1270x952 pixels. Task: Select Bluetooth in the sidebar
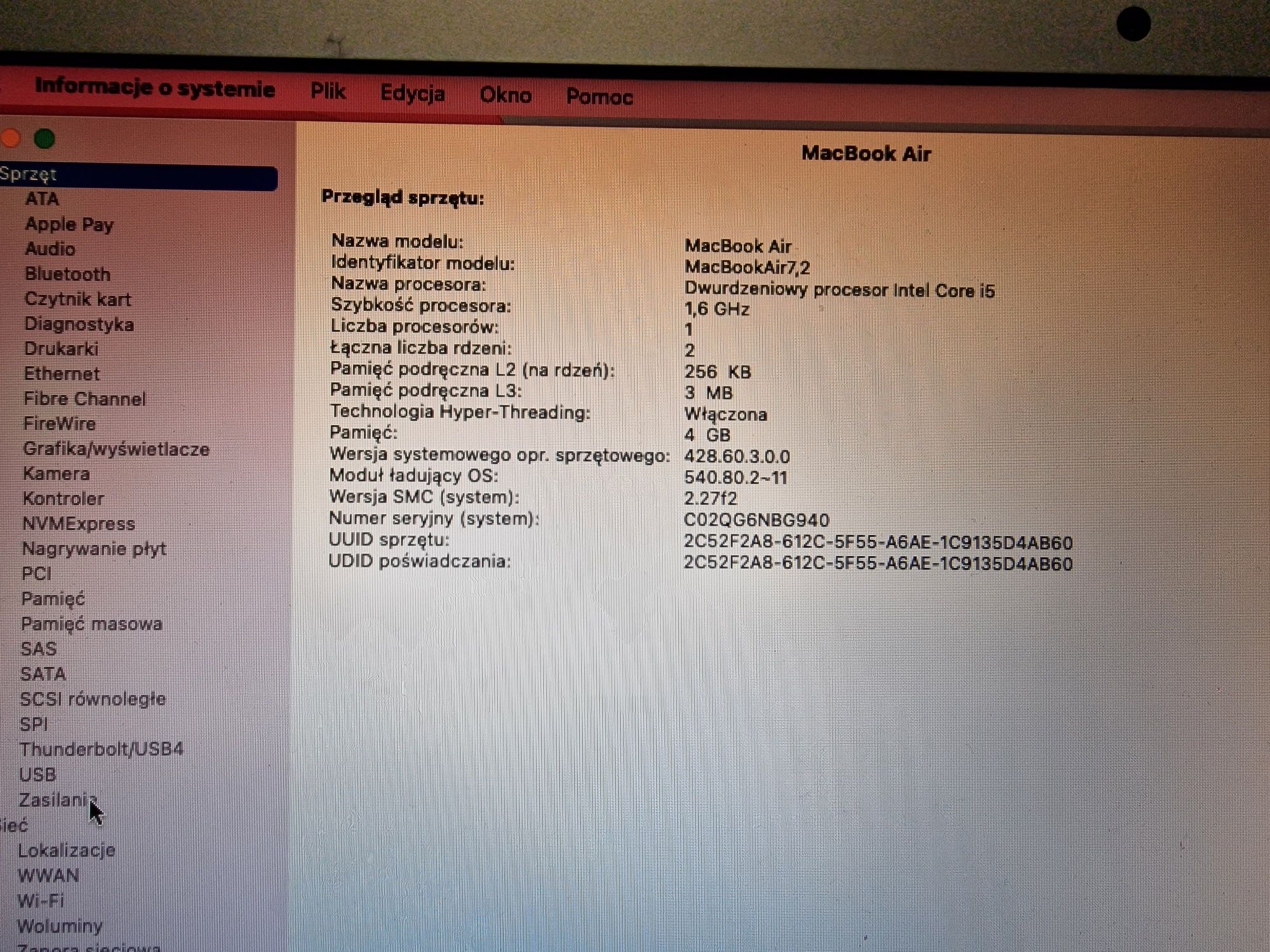point(67,274)
